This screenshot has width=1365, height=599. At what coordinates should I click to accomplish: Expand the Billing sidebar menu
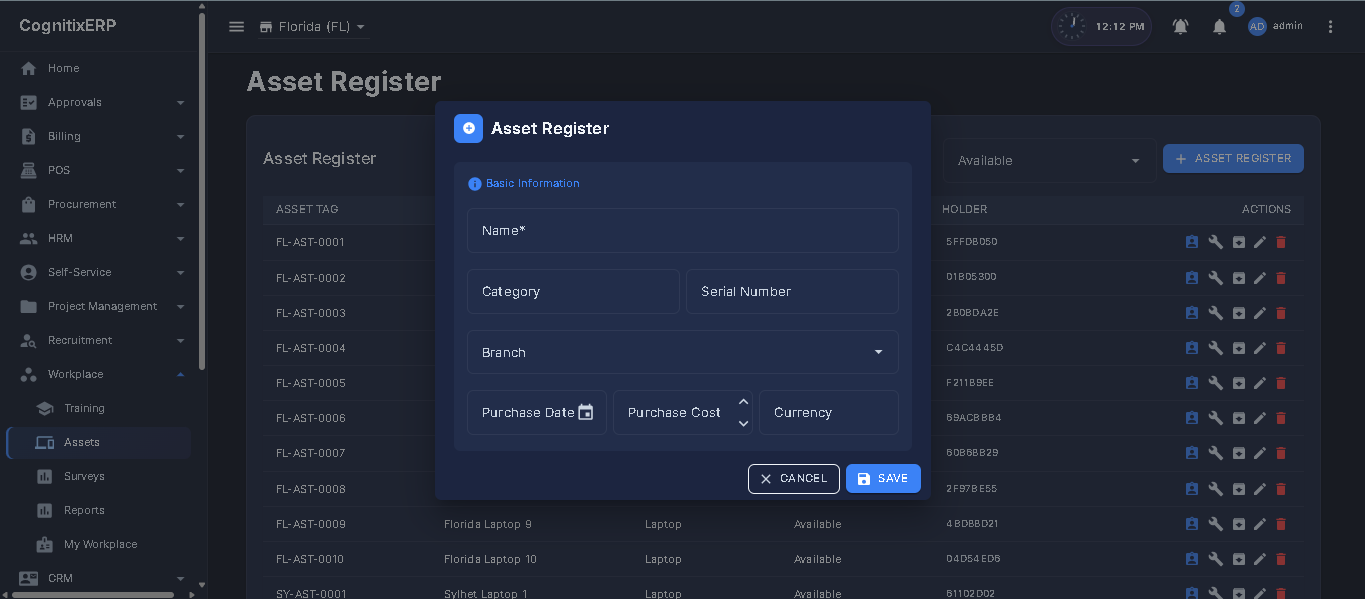point(103,136)
